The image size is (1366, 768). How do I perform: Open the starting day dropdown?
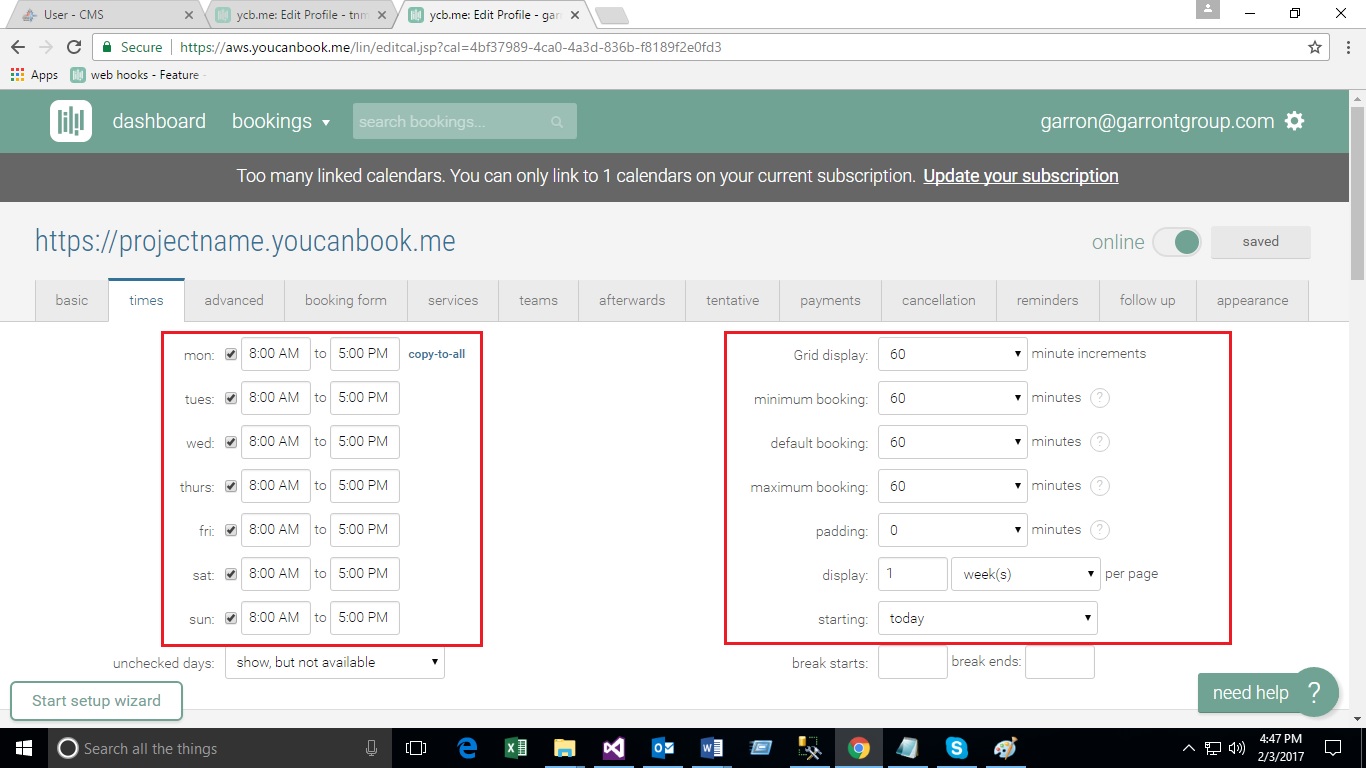click(987, 618)
